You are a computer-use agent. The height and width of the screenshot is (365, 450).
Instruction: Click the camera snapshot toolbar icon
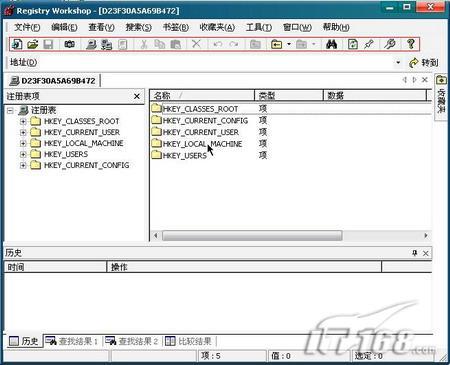[69, 44]
